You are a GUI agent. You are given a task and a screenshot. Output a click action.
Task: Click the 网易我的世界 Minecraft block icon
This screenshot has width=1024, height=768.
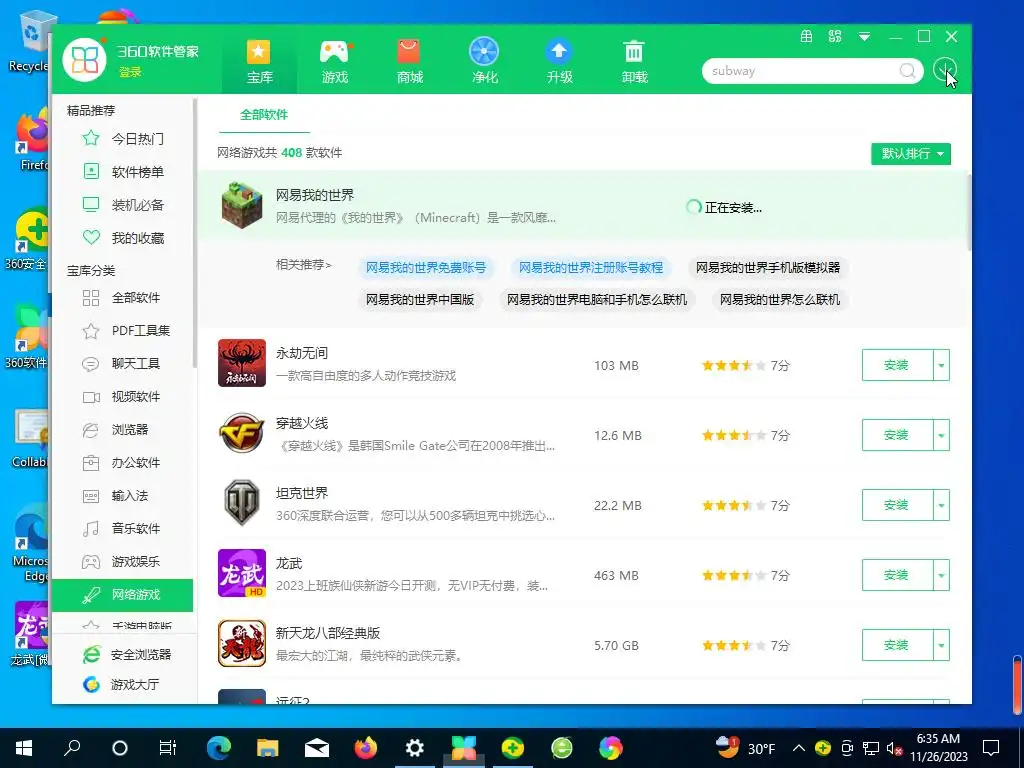tap(242, 205)
